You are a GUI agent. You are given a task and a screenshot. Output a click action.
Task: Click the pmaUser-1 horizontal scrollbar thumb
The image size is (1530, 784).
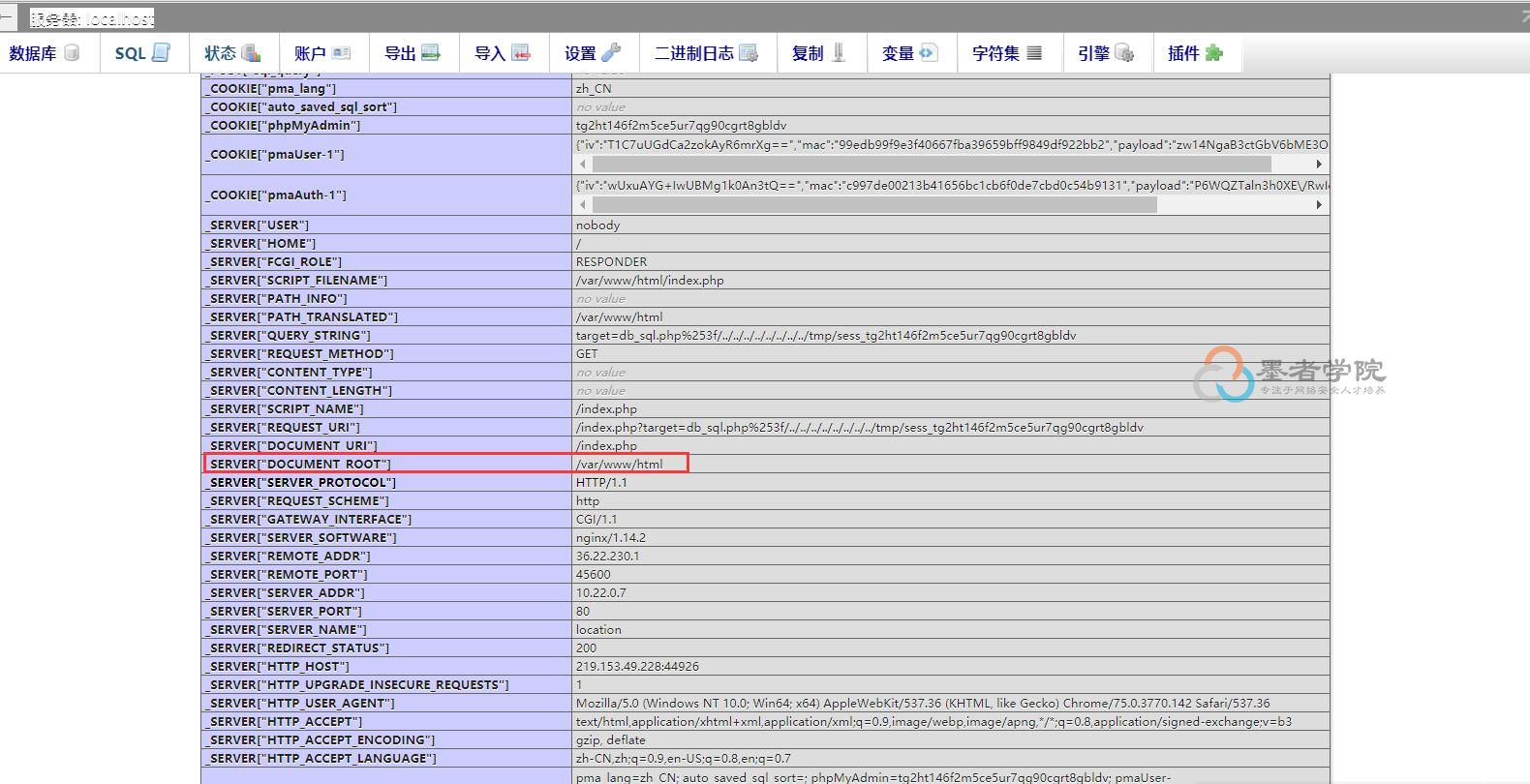(x=932, y=164)
